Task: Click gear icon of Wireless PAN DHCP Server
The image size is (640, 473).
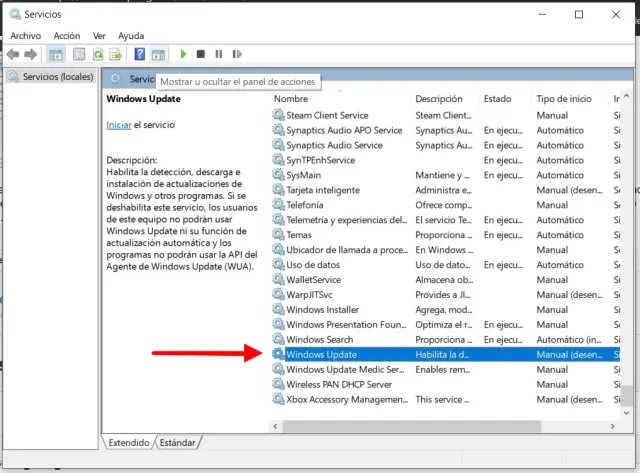Action: coord(278,384)
